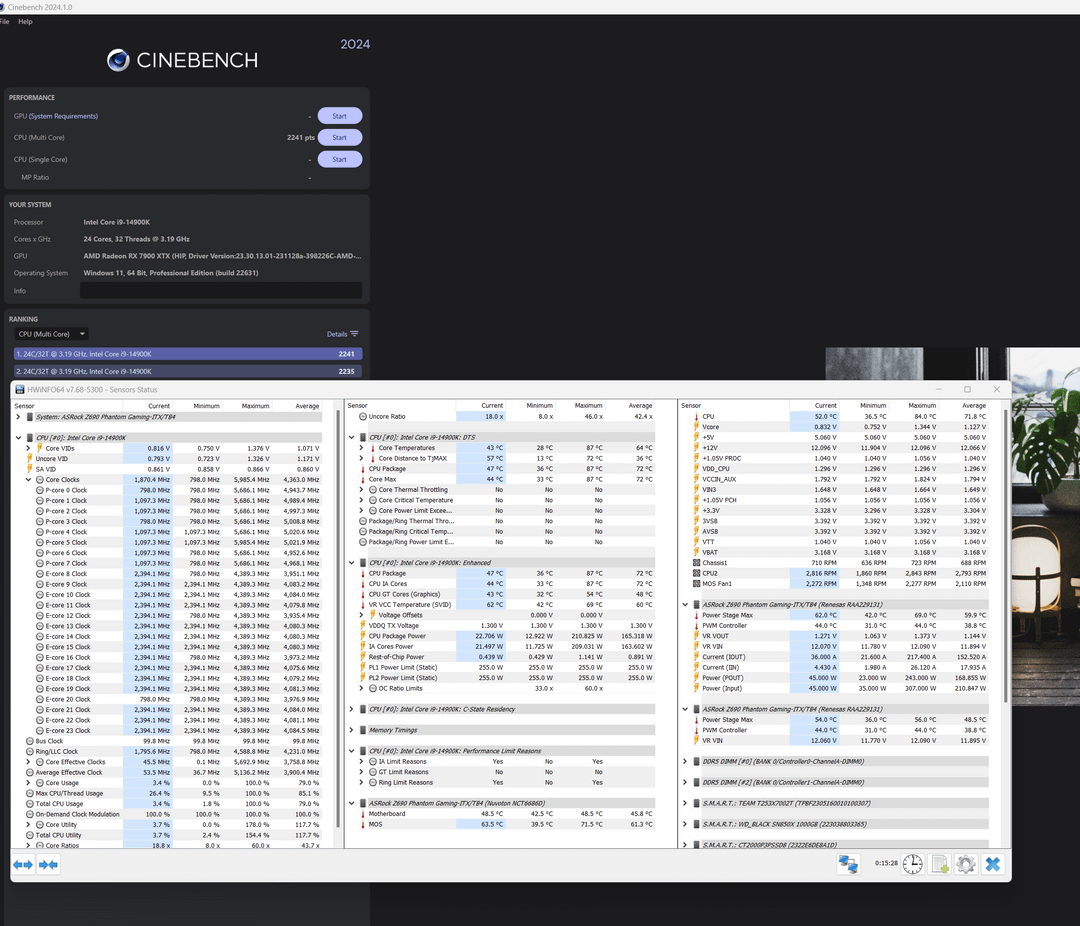Click the log file save icon in HWiNFO
This screenshot has height=926, width=1080.
939,864
